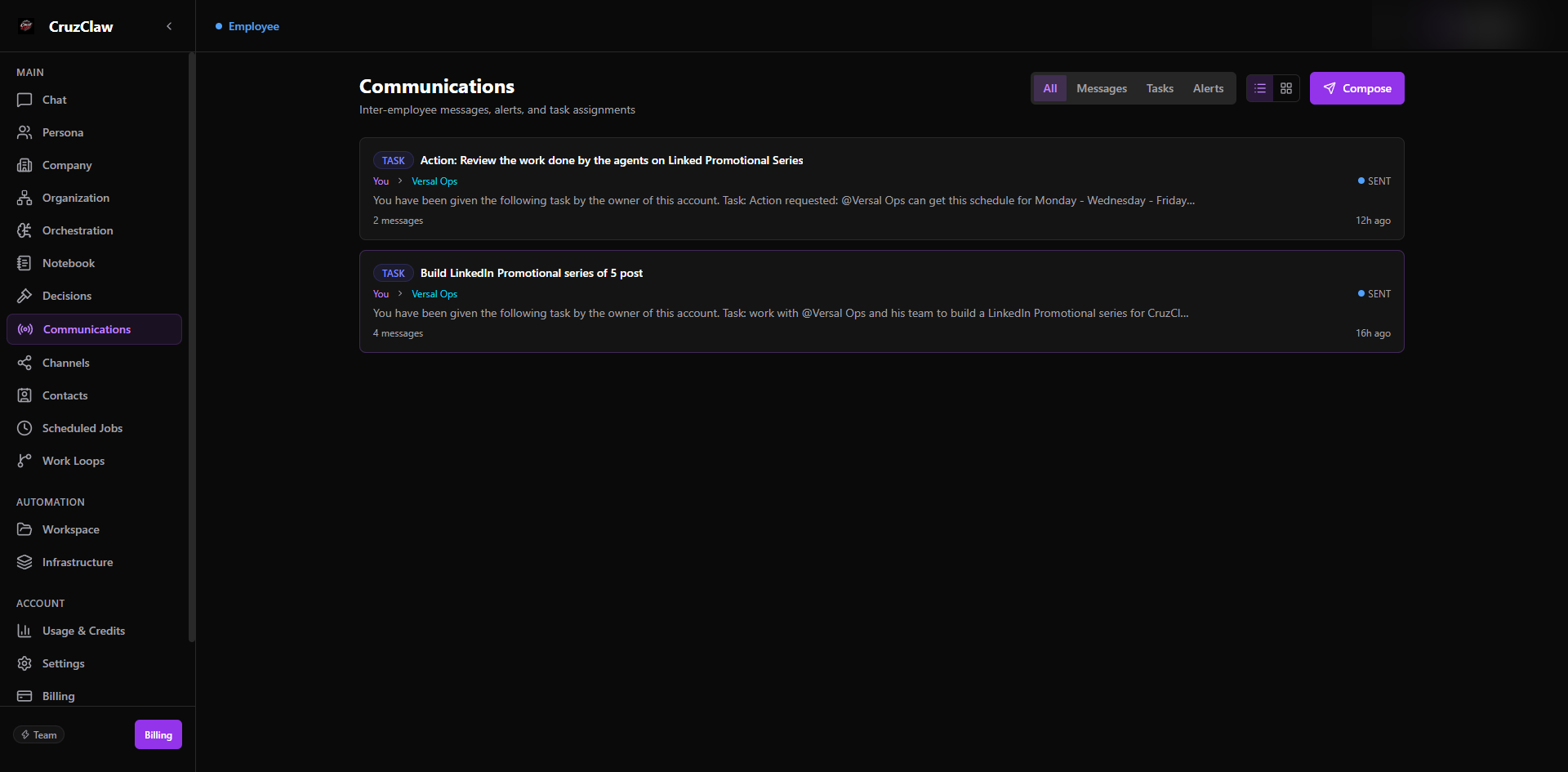Select the Communications broadcast icon
The image size is (1568, 772).
tap(25, 329)
